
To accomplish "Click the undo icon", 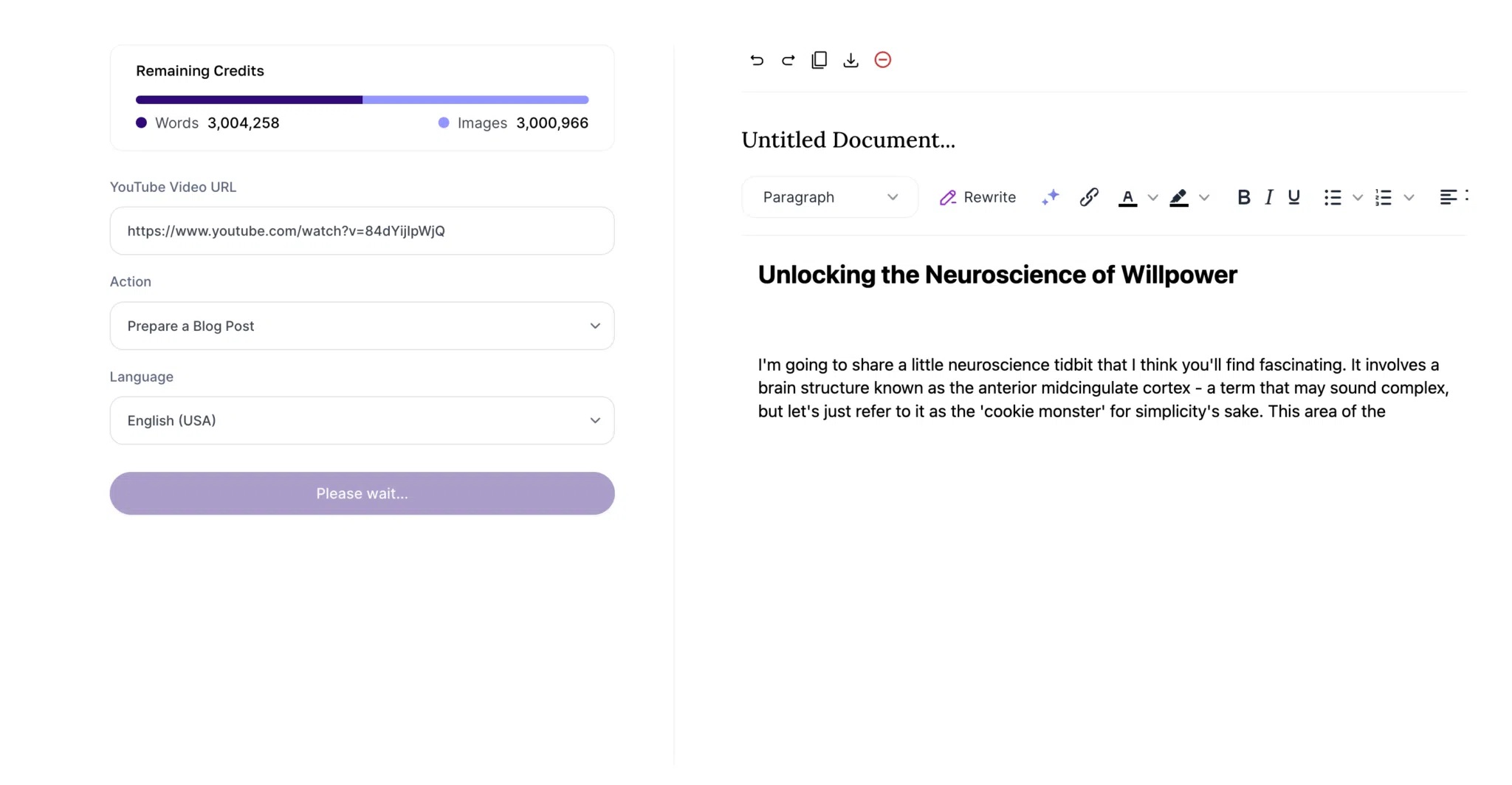I will pyautogui.click(x=756, y=60).
